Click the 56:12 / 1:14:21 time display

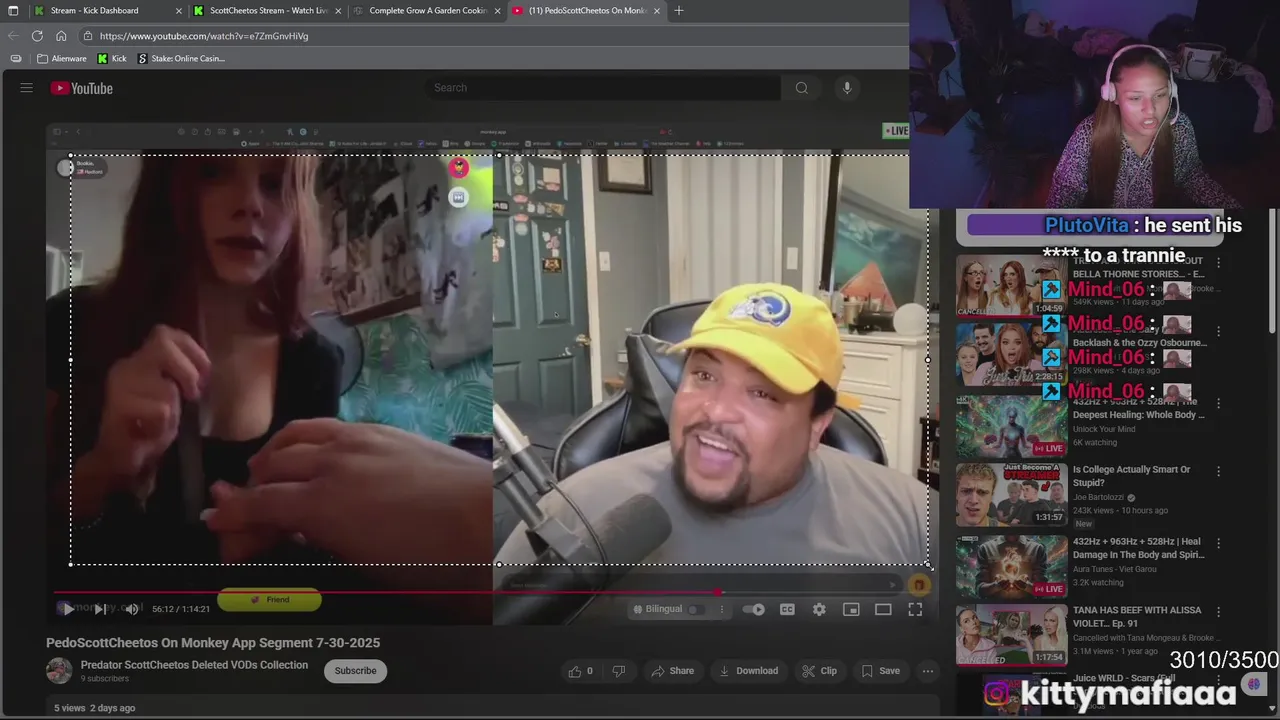pyautogui.click(x=183, y=609)
